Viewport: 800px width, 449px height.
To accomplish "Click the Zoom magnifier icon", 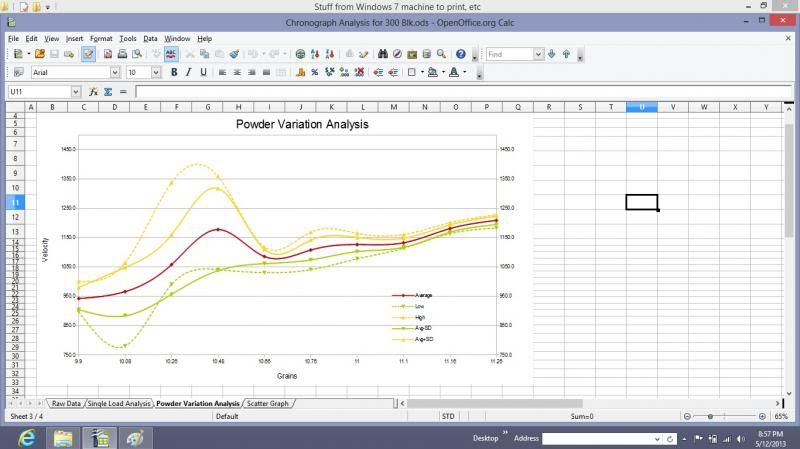I will pyautogui.click(x=441, y=54).
